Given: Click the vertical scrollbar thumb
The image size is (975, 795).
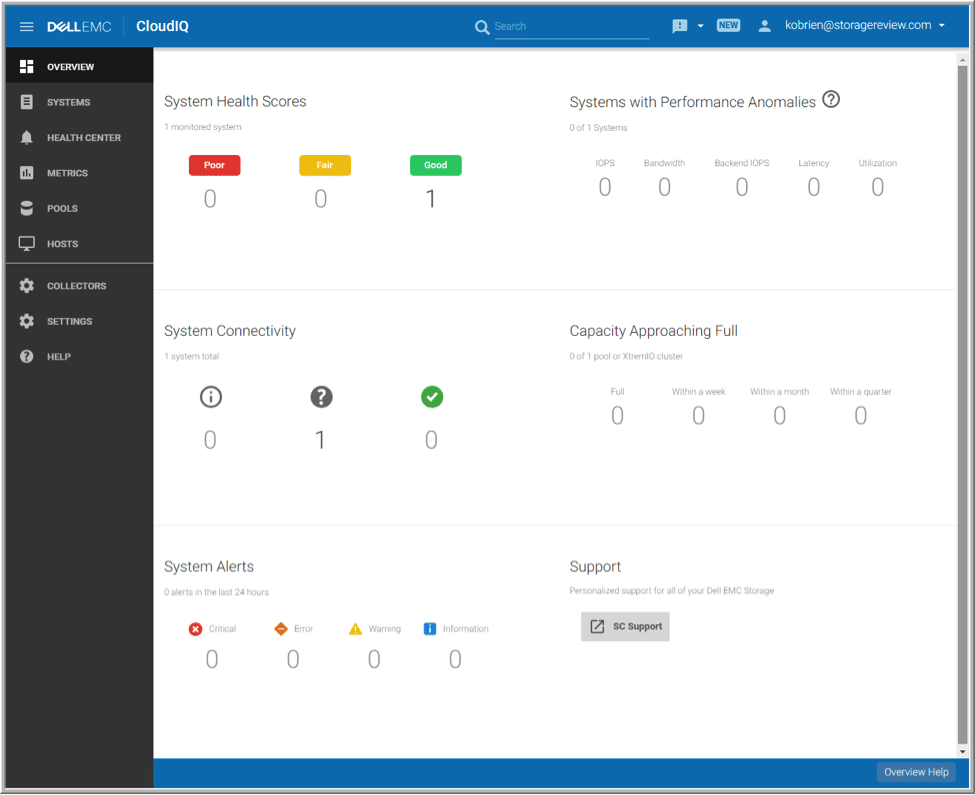Looking at the screenshot, I should point(963,404).
